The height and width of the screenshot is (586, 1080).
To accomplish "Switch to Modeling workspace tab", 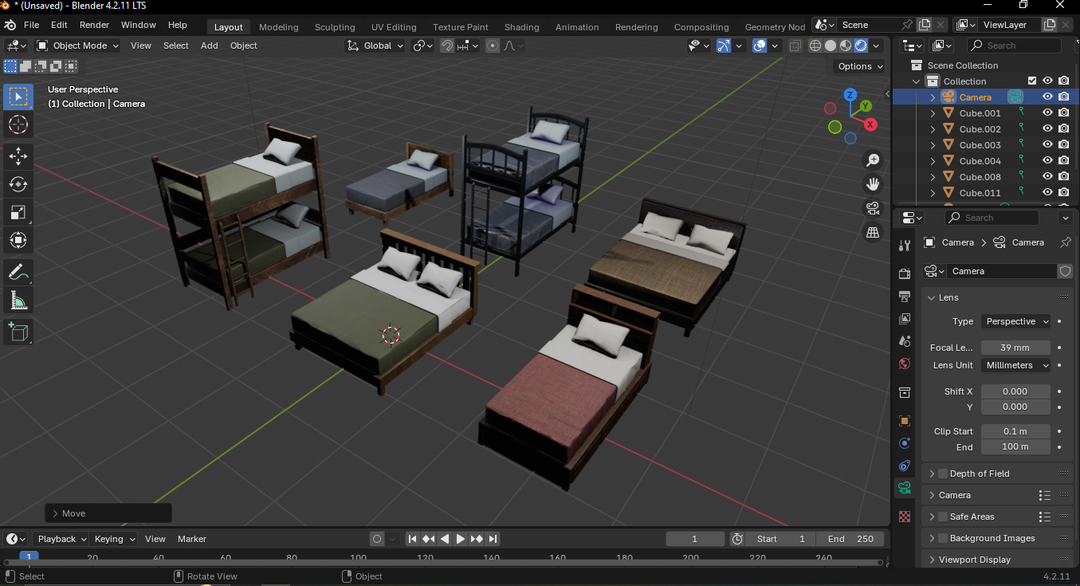I will pos(278,27).
